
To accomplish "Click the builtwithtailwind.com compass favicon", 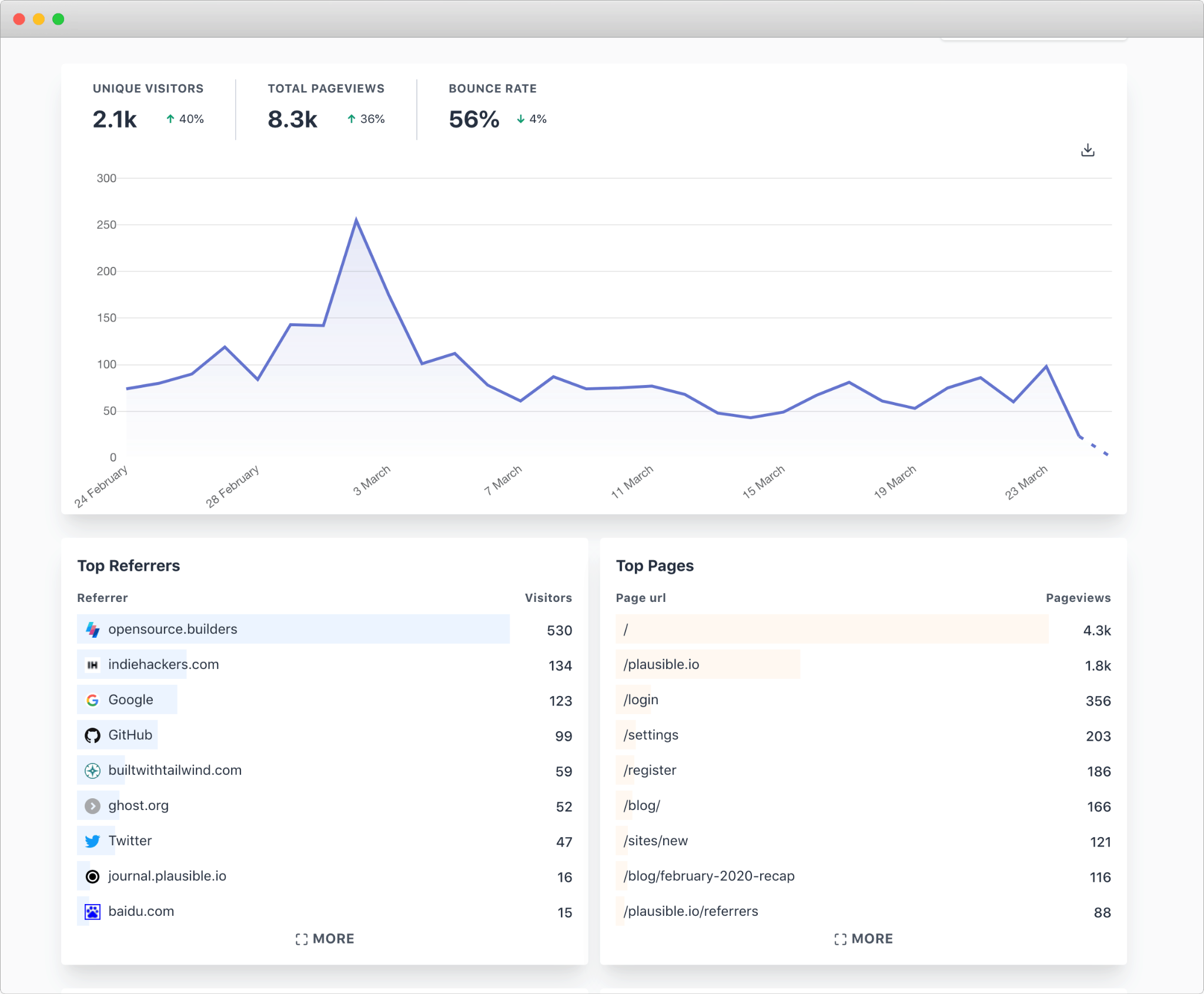I will [x=93, y=770].
